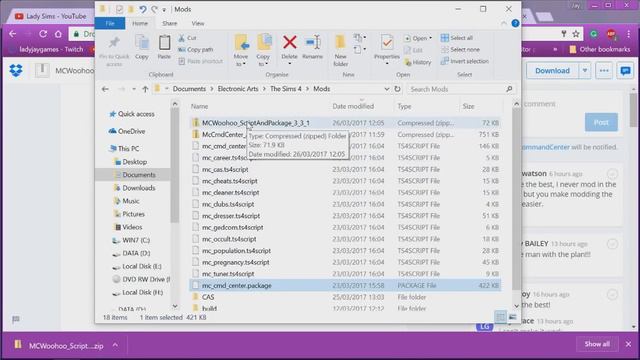Viewport: 640px width, 360px height.
Task: Open recent locations dropdown arrow
Action: pos(133,89)
